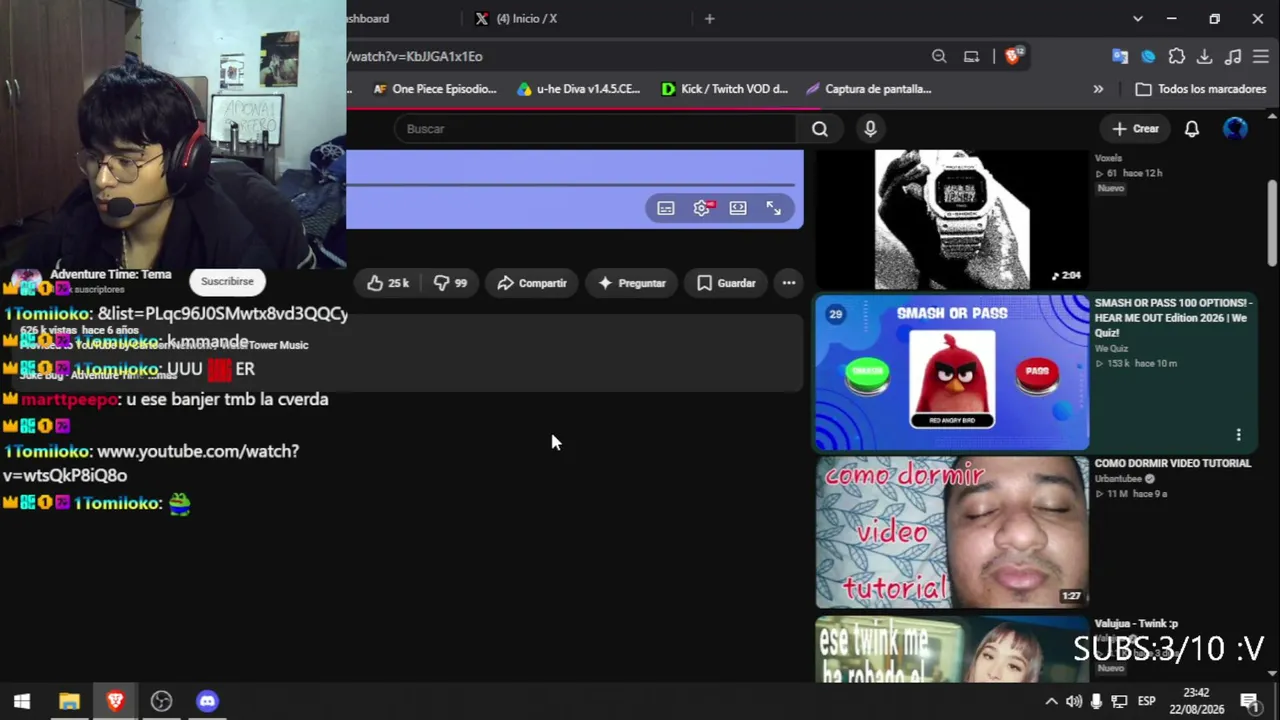Start voice search with the microphone icon
This screenshot has width=1280, height=720.
[870, 129]
